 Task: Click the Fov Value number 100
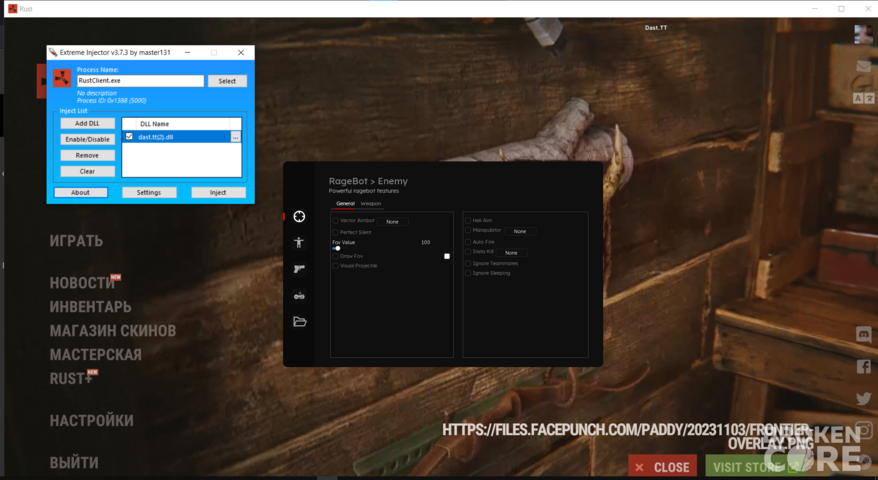426,243
